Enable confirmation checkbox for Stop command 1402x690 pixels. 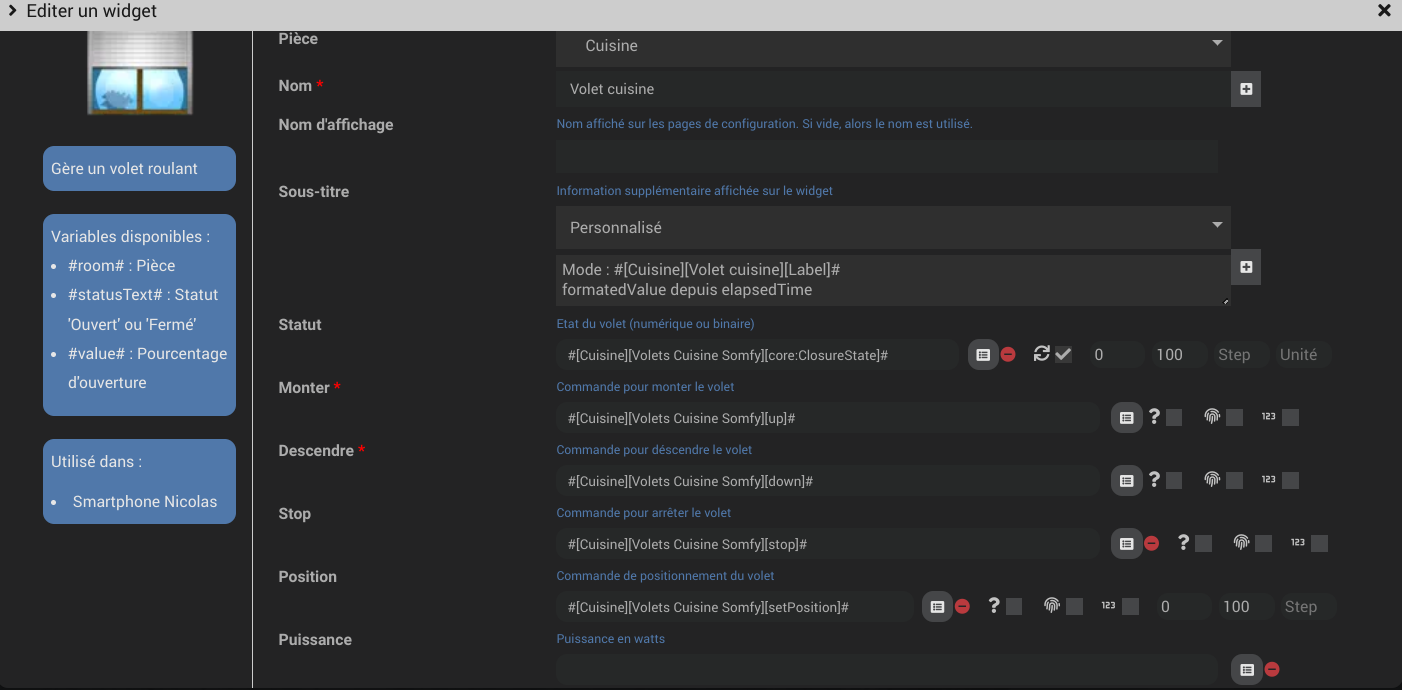[x=1203, y=544]
